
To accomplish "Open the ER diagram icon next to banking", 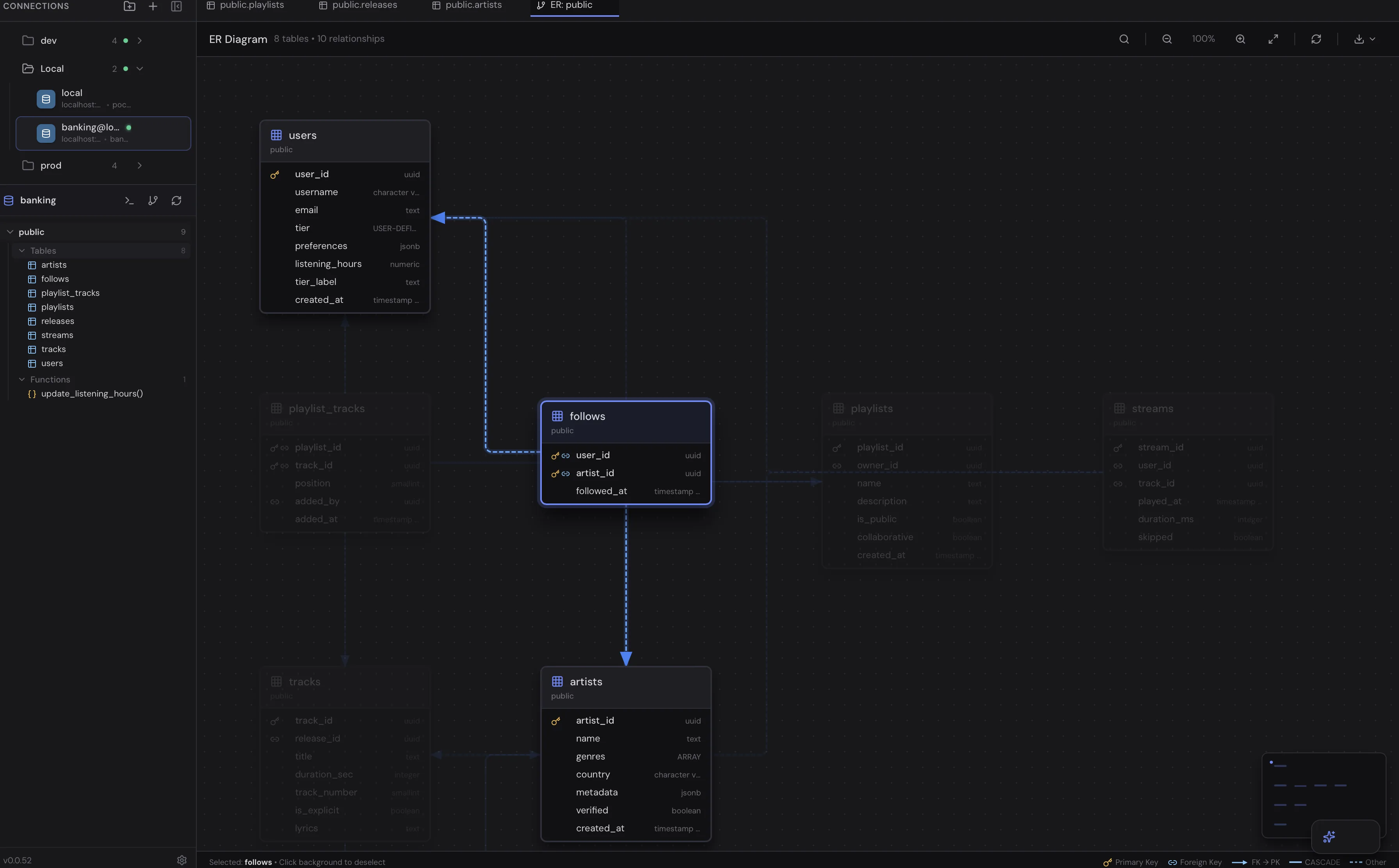I will [x=153, y=200].
